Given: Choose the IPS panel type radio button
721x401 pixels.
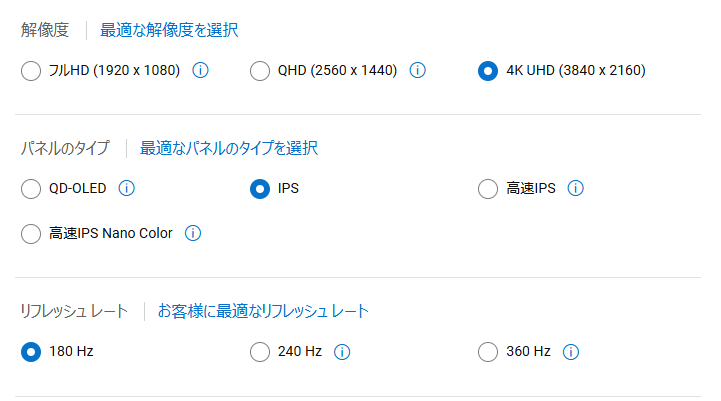Looking at the screenshot, I should (260, 189).
